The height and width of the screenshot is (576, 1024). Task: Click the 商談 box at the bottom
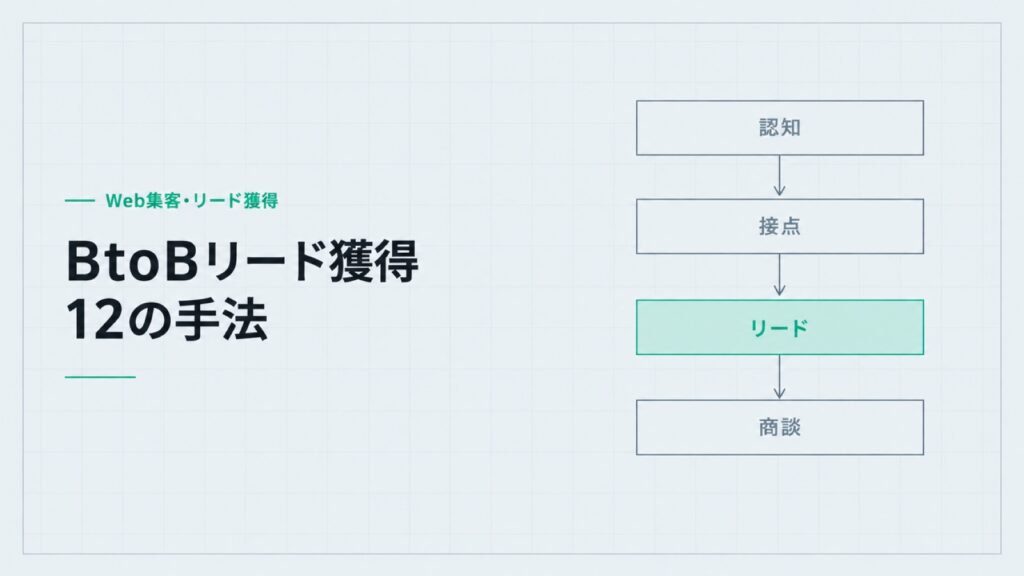[x=780, y=427]
